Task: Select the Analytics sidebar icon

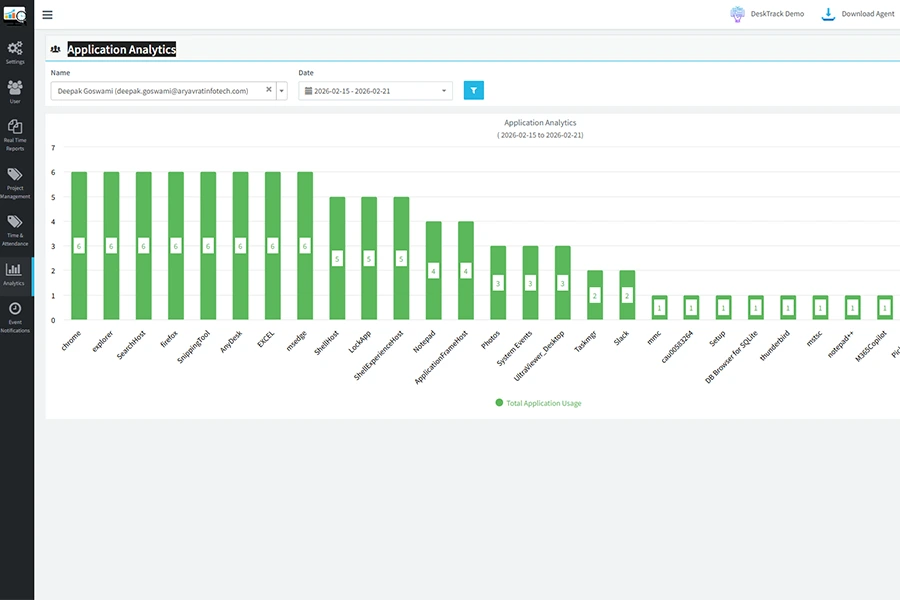Action: point(15,272)
